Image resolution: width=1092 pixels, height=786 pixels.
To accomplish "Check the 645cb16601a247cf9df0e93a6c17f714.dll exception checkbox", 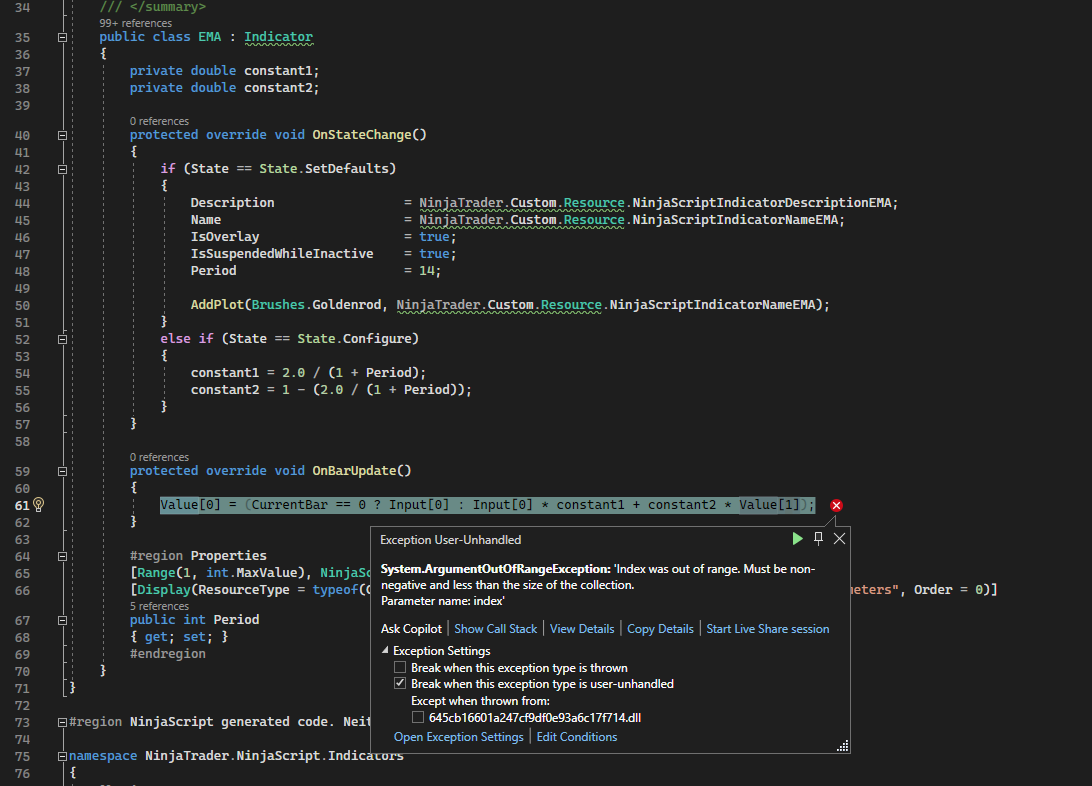I will 418,717.
